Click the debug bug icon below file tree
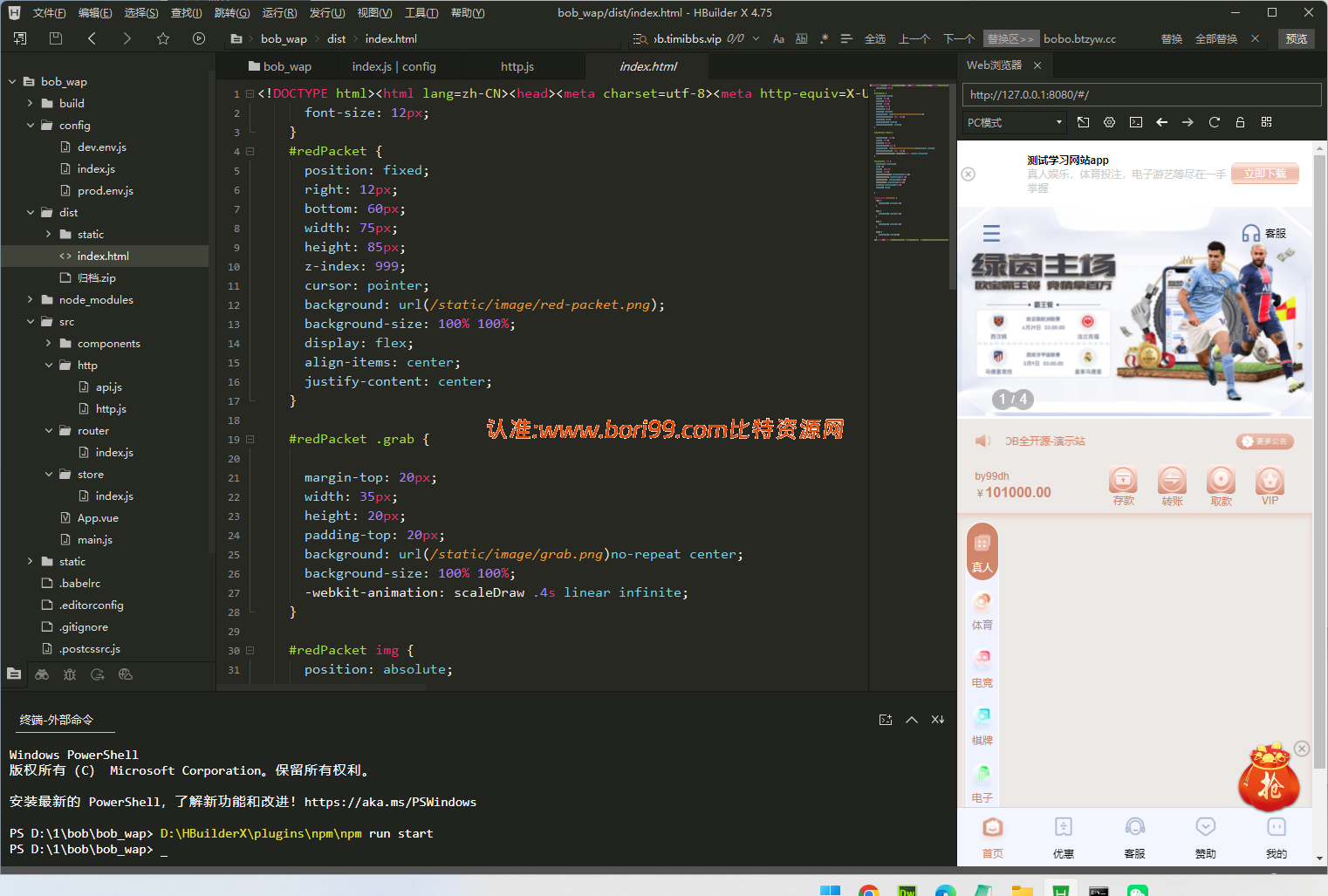This screenshot has width=1328, height=896. click(x=70, y=674)
